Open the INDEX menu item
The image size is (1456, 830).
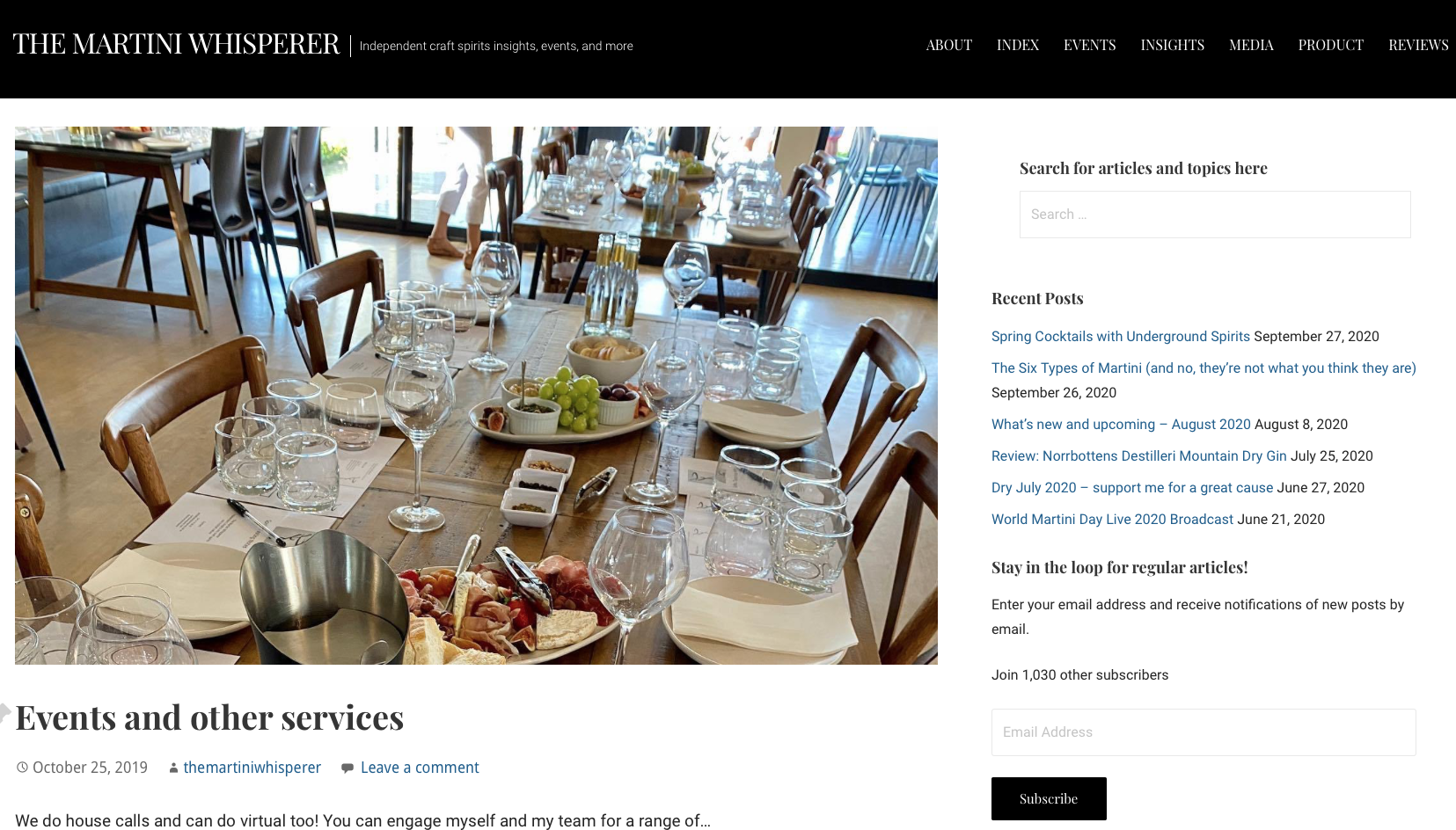coord(1017,45)
